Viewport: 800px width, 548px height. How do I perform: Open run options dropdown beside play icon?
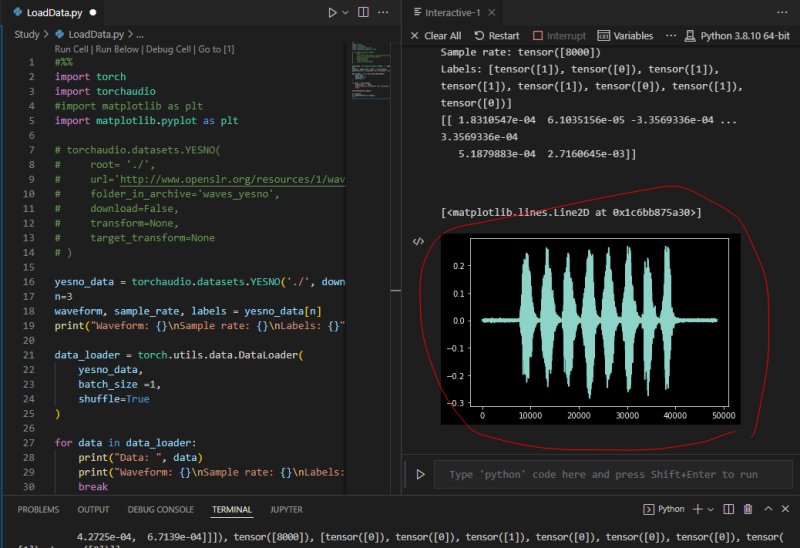(x=345, y=12)
